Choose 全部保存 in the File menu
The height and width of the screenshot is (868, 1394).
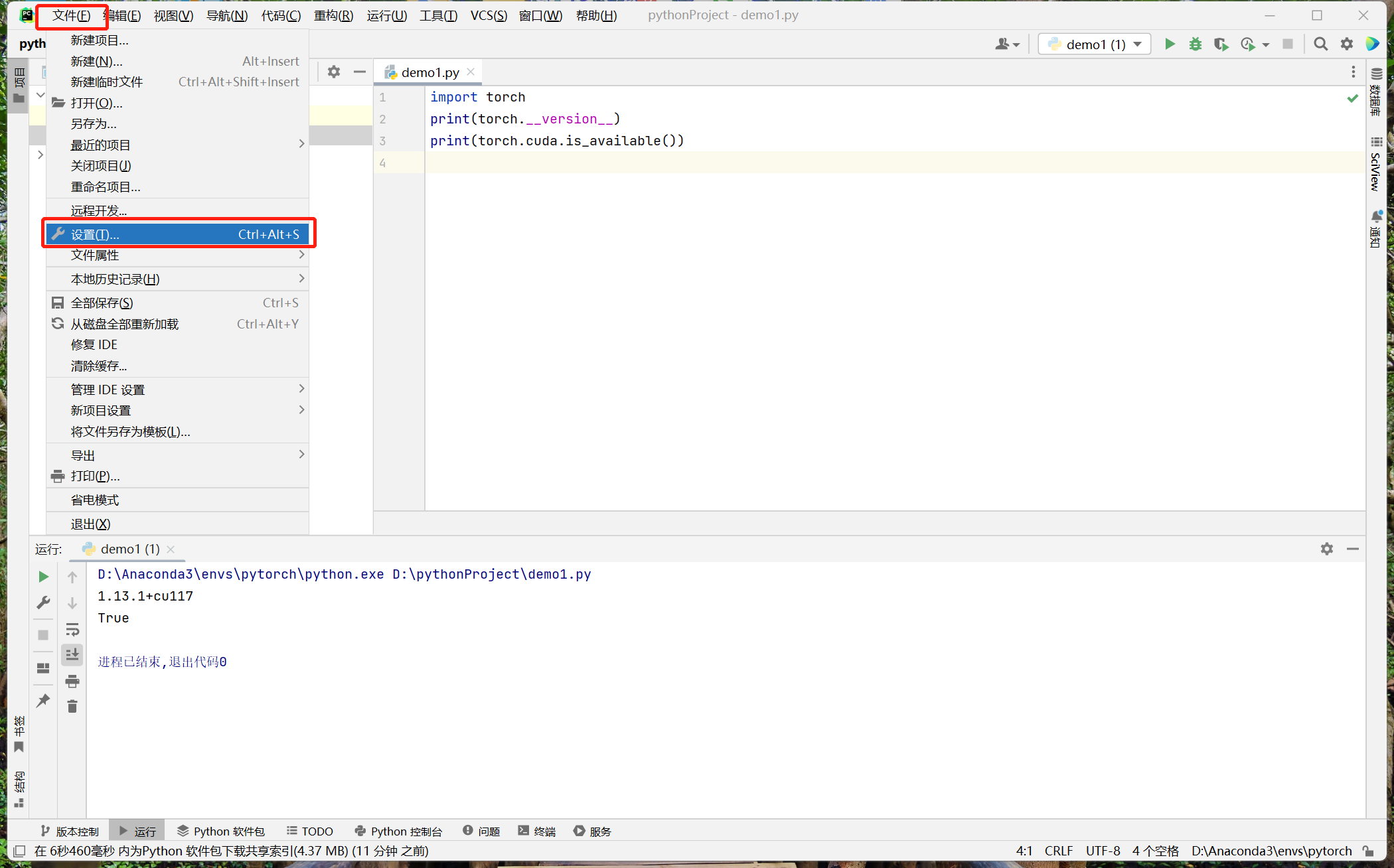tap(178, 303)
